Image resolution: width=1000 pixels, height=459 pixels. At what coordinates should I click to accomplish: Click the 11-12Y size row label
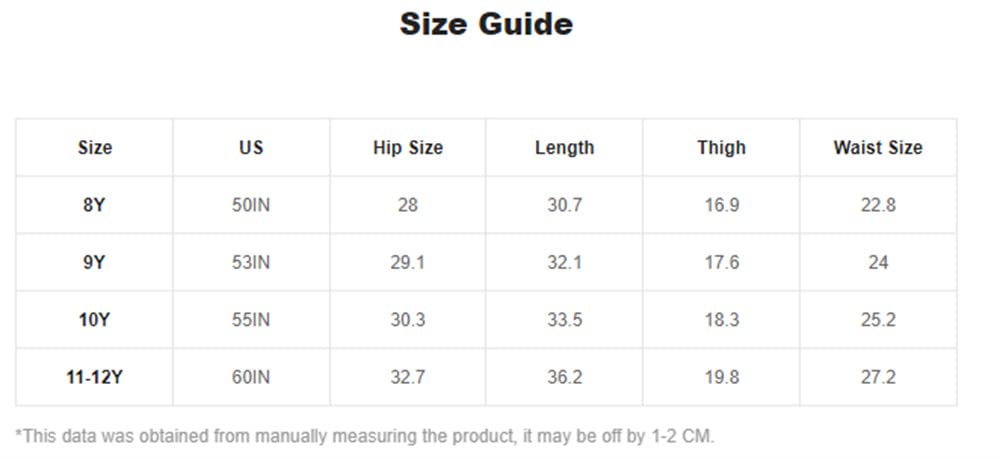pos(95,377)
